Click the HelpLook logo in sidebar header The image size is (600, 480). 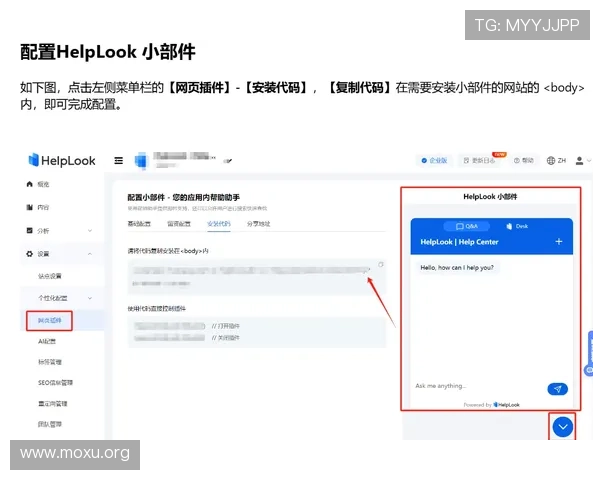(62, 160)
